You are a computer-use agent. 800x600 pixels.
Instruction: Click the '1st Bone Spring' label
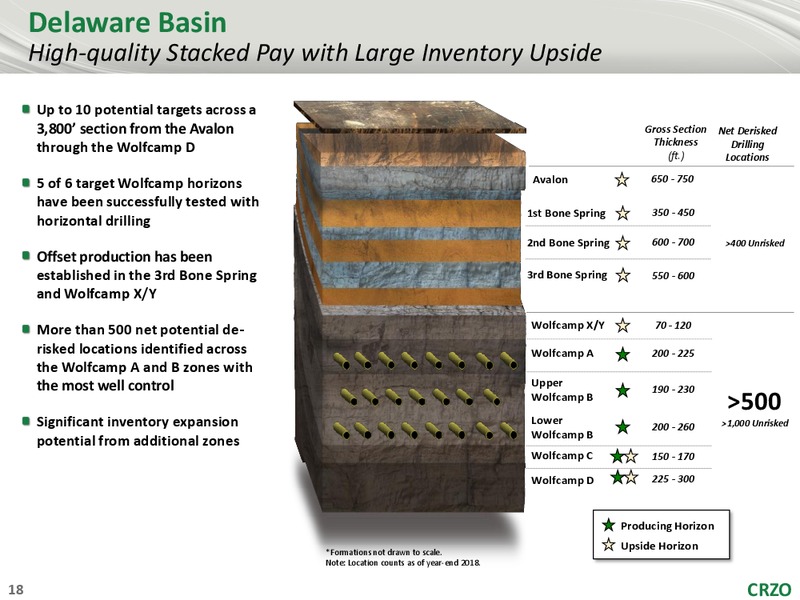pos(566,213)
